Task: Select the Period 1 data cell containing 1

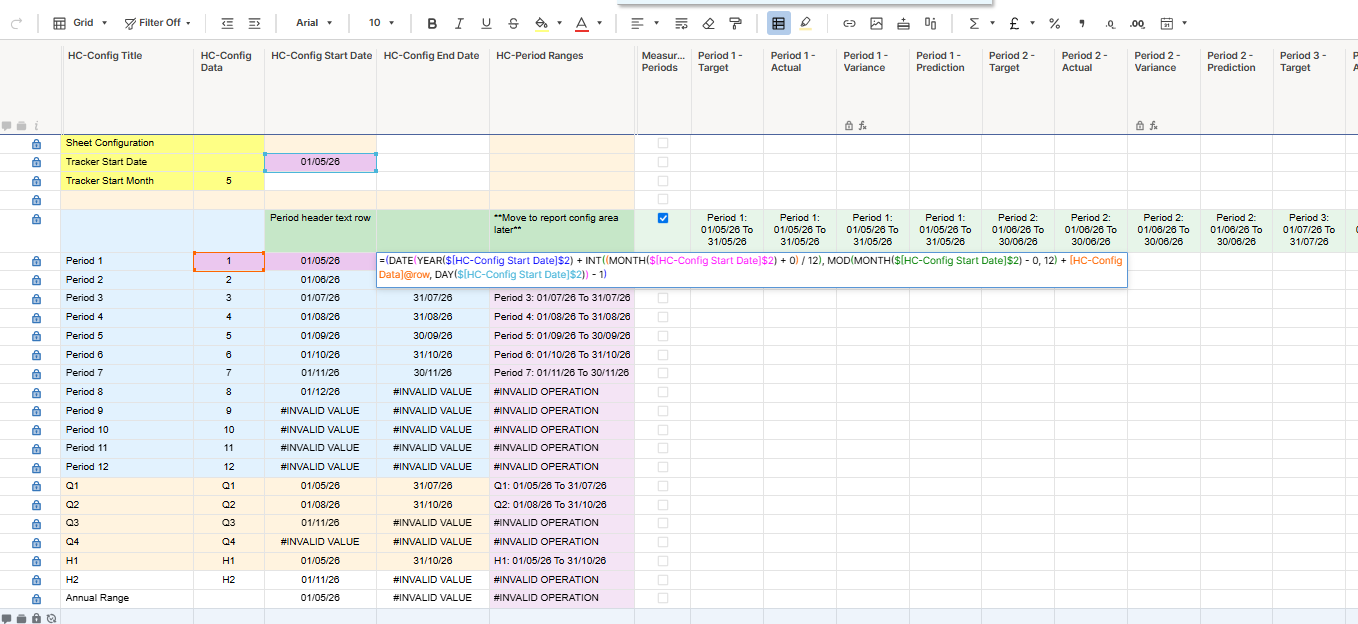Action: click(229, 261)
